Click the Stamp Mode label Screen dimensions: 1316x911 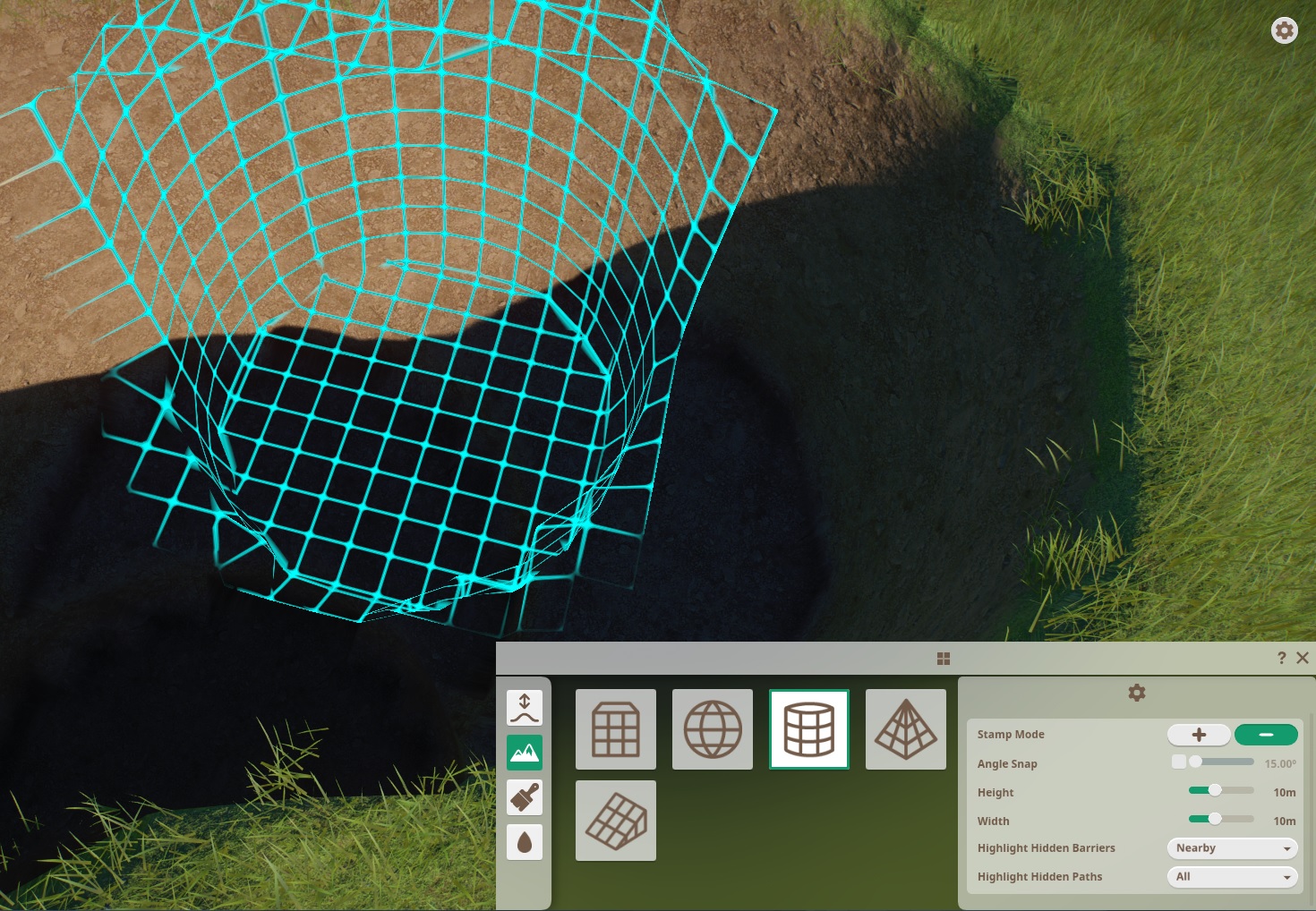[1011, 735]
